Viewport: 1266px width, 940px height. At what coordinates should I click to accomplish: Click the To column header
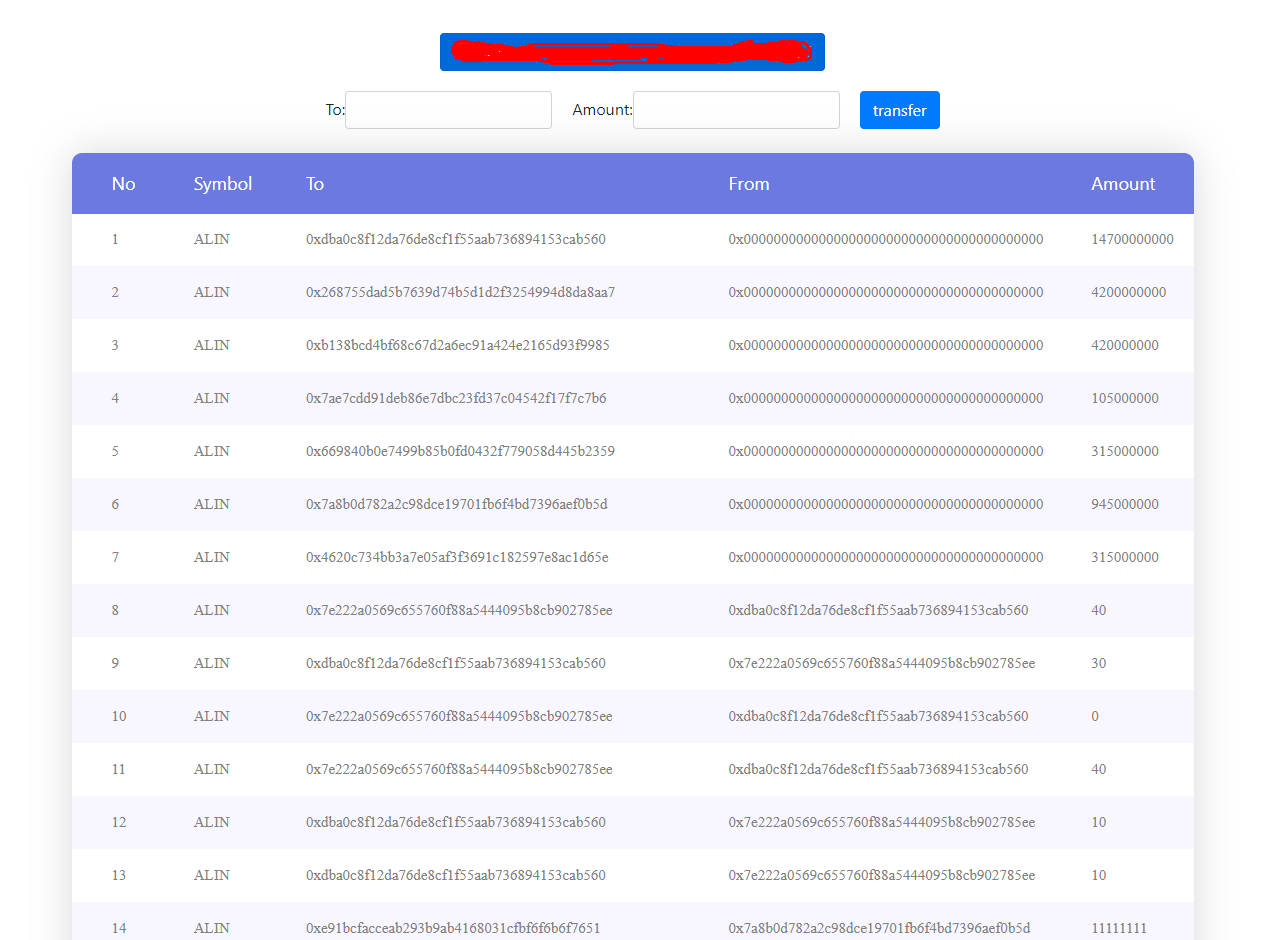(x=315, y=184)
